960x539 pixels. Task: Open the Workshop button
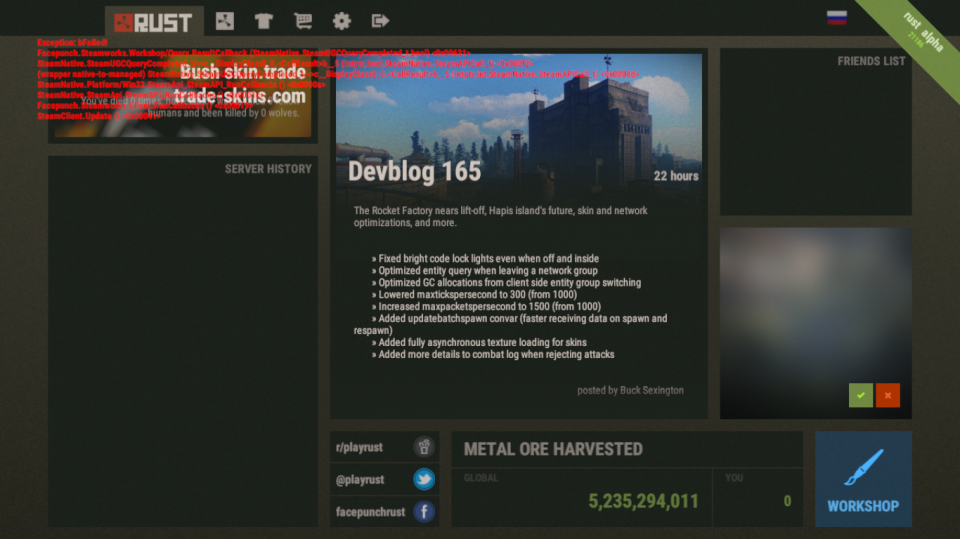(863, 479)
